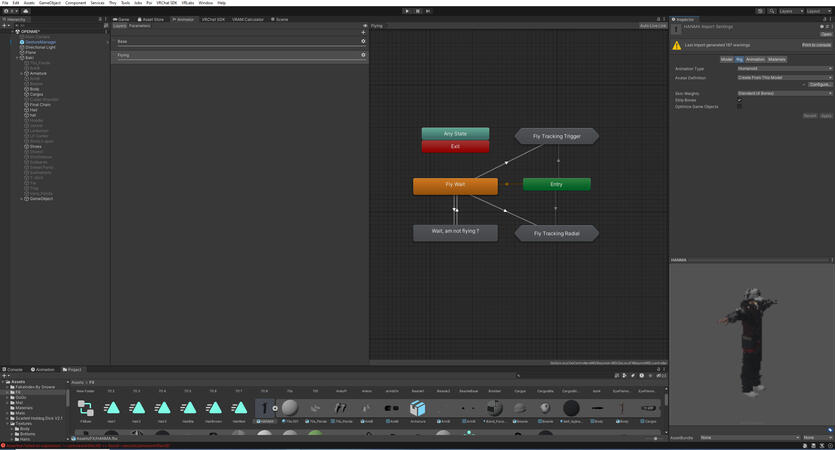
Task: Open settings gear for the Flying layer
Action: click(x=363, y=55)
